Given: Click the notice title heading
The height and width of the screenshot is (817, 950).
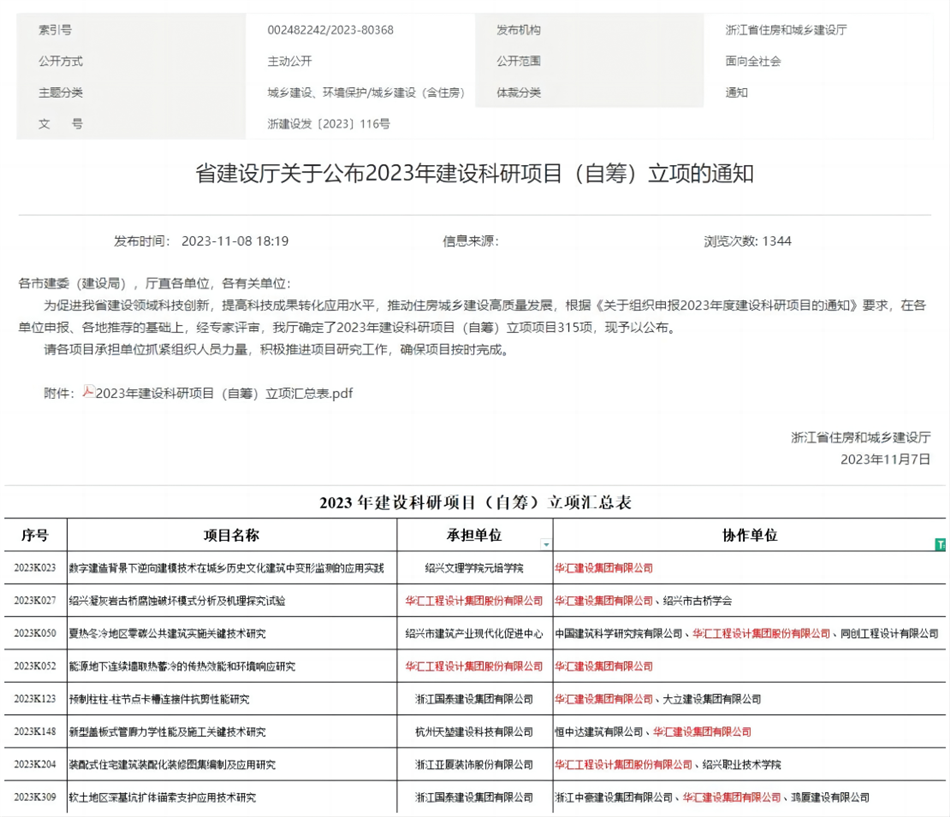Looking at the screenshot, I should tap(475, 175).
